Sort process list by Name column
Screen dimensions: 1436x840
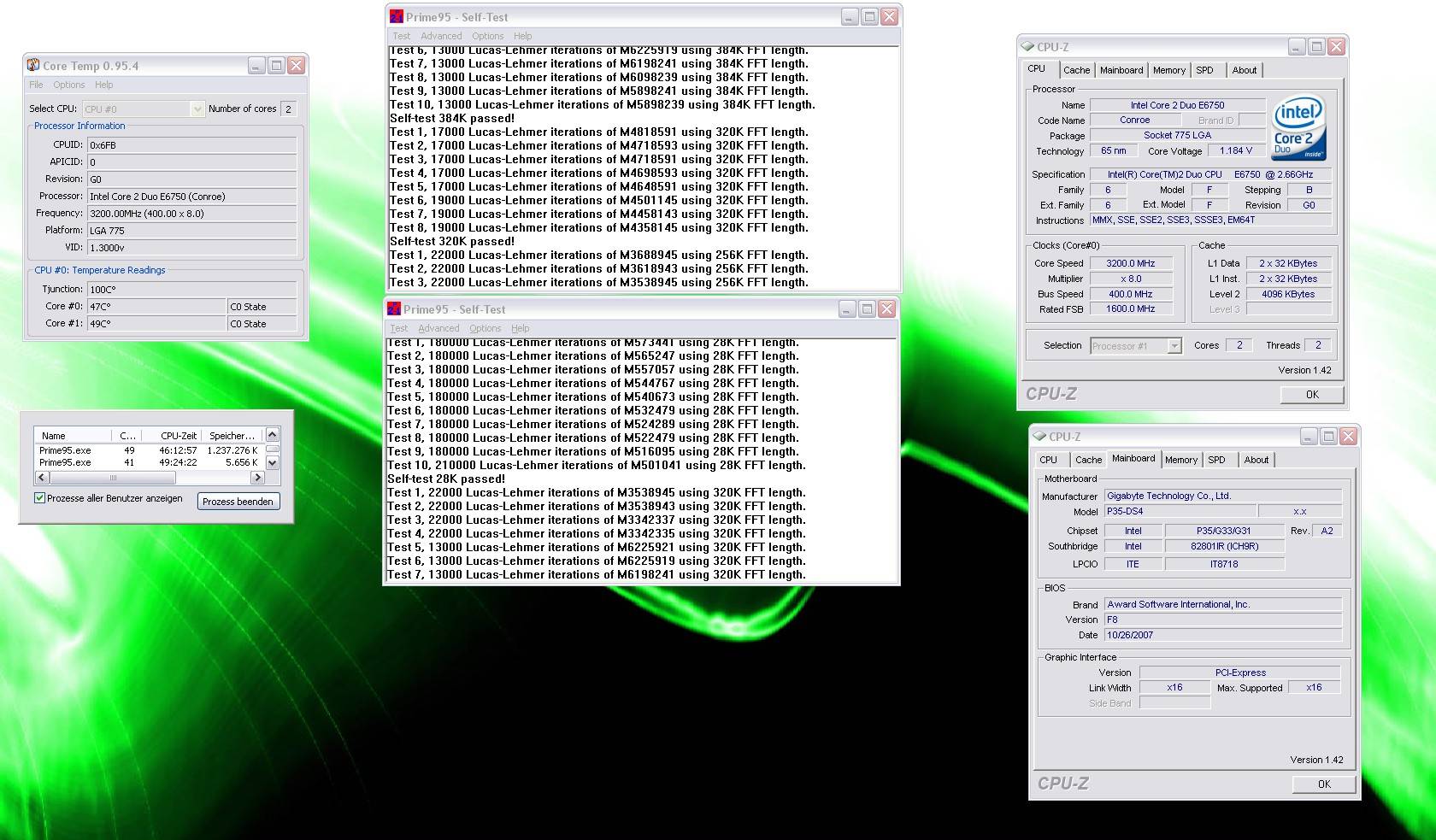pos(73,435)
